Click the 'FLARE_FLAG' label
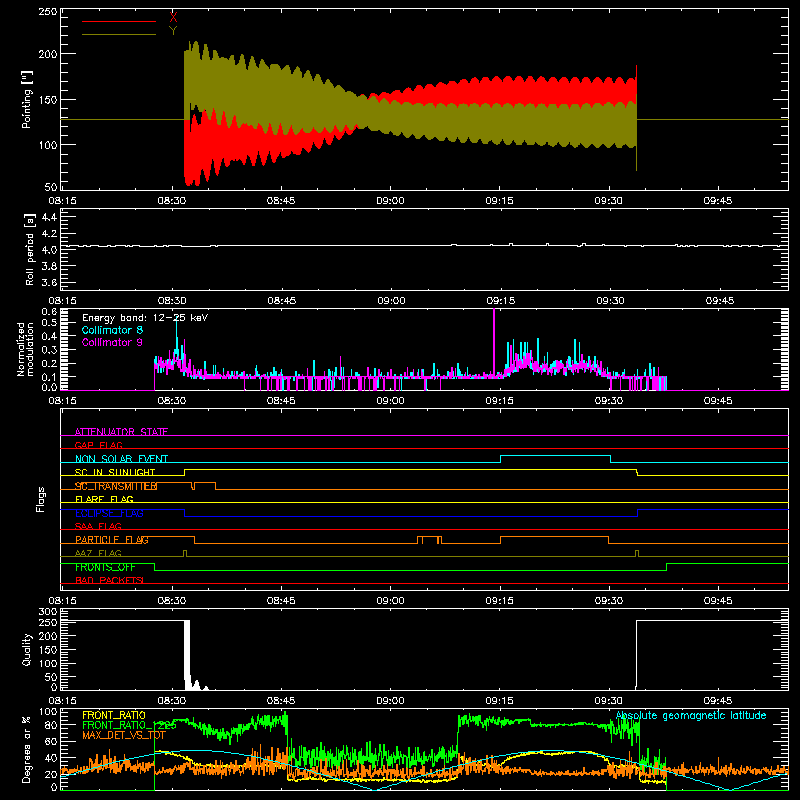 point(104,499)
